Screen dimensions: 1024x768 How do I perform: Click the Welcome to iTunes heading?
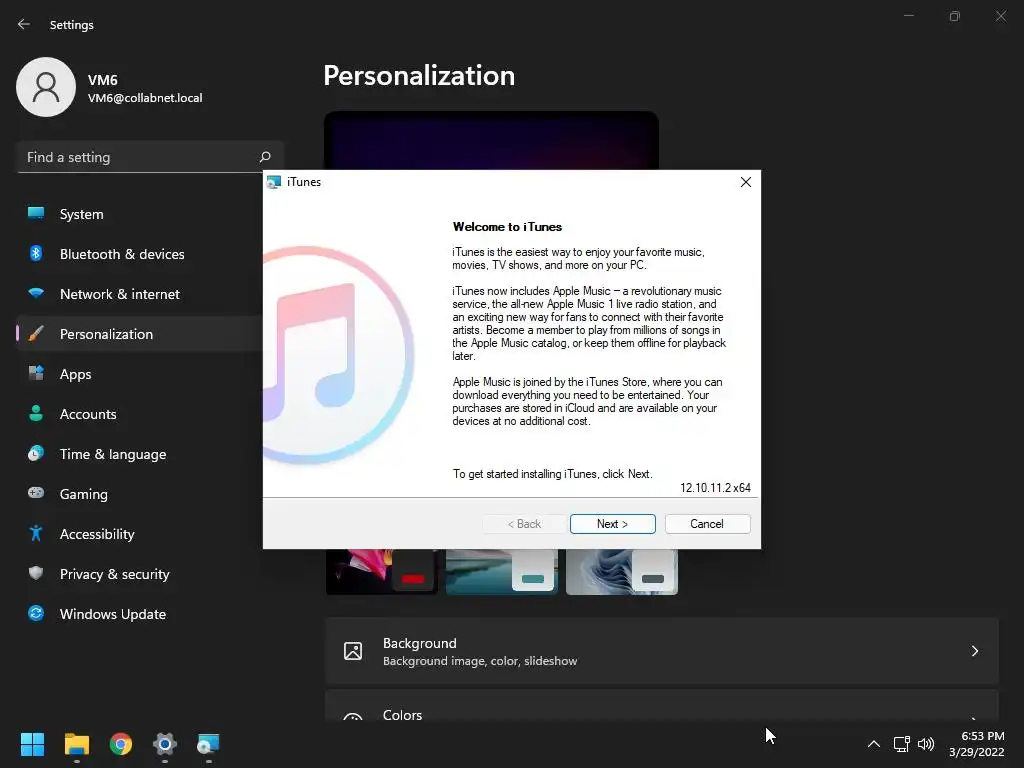coord(507,227)
